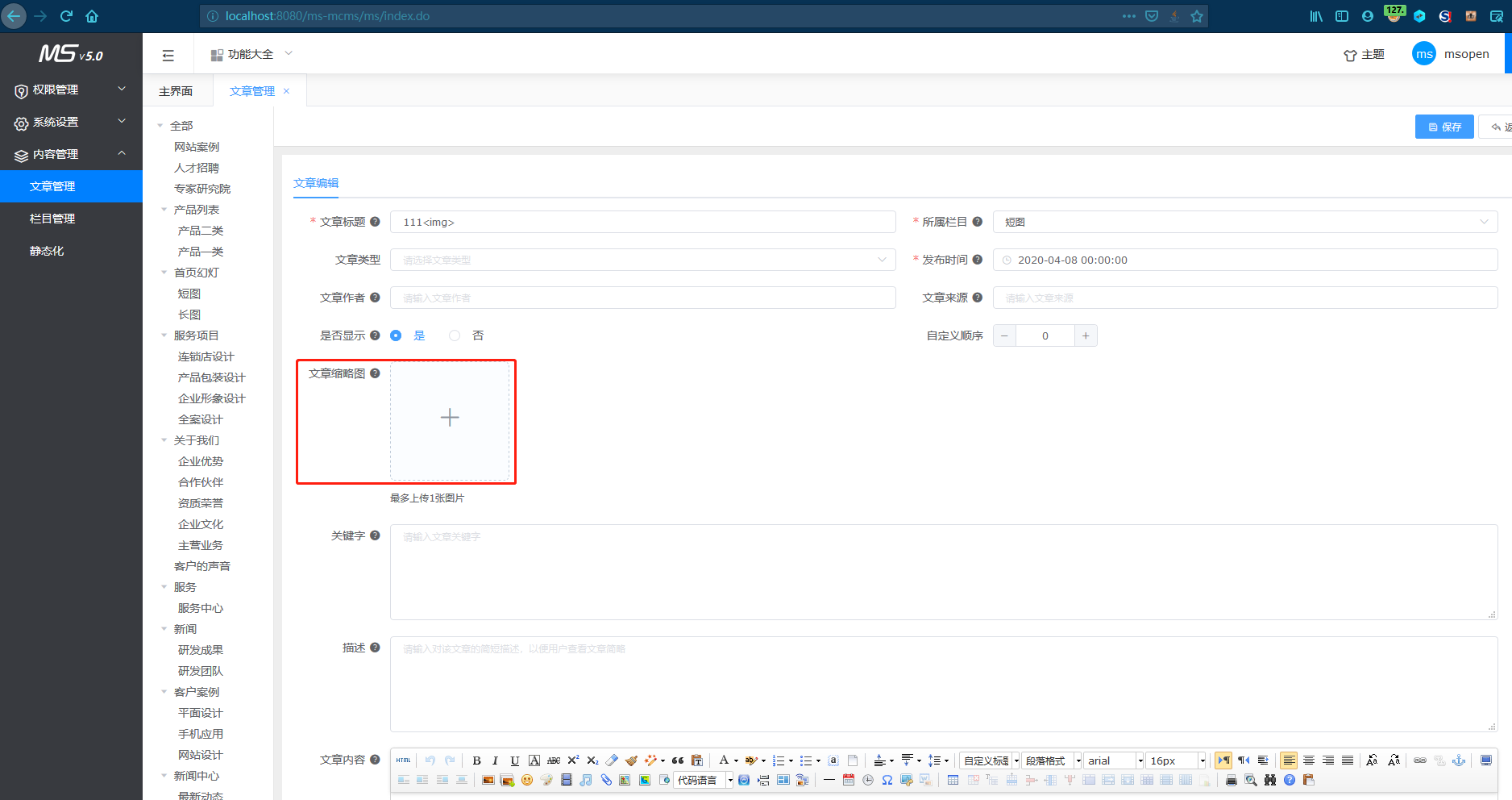
Task: Open the msopen user account menu
Action: [x=1451, y=54]
